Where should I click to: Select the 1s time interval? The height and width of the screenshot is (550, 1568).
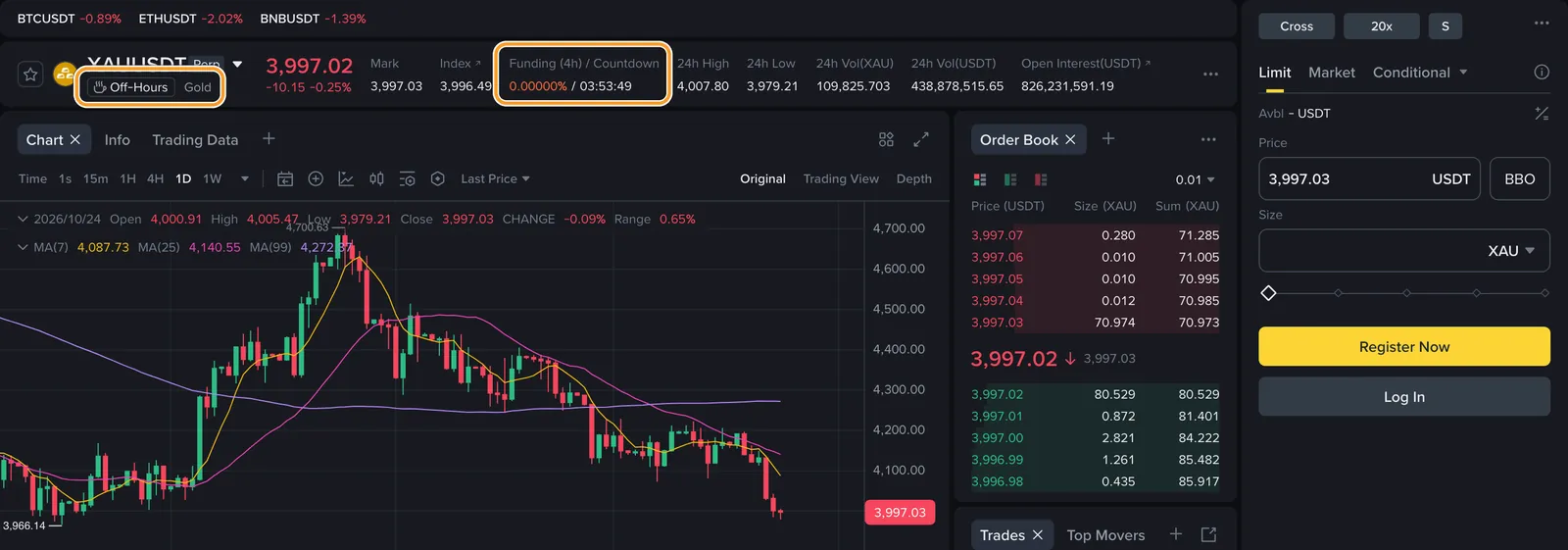(x=65, y=178)
